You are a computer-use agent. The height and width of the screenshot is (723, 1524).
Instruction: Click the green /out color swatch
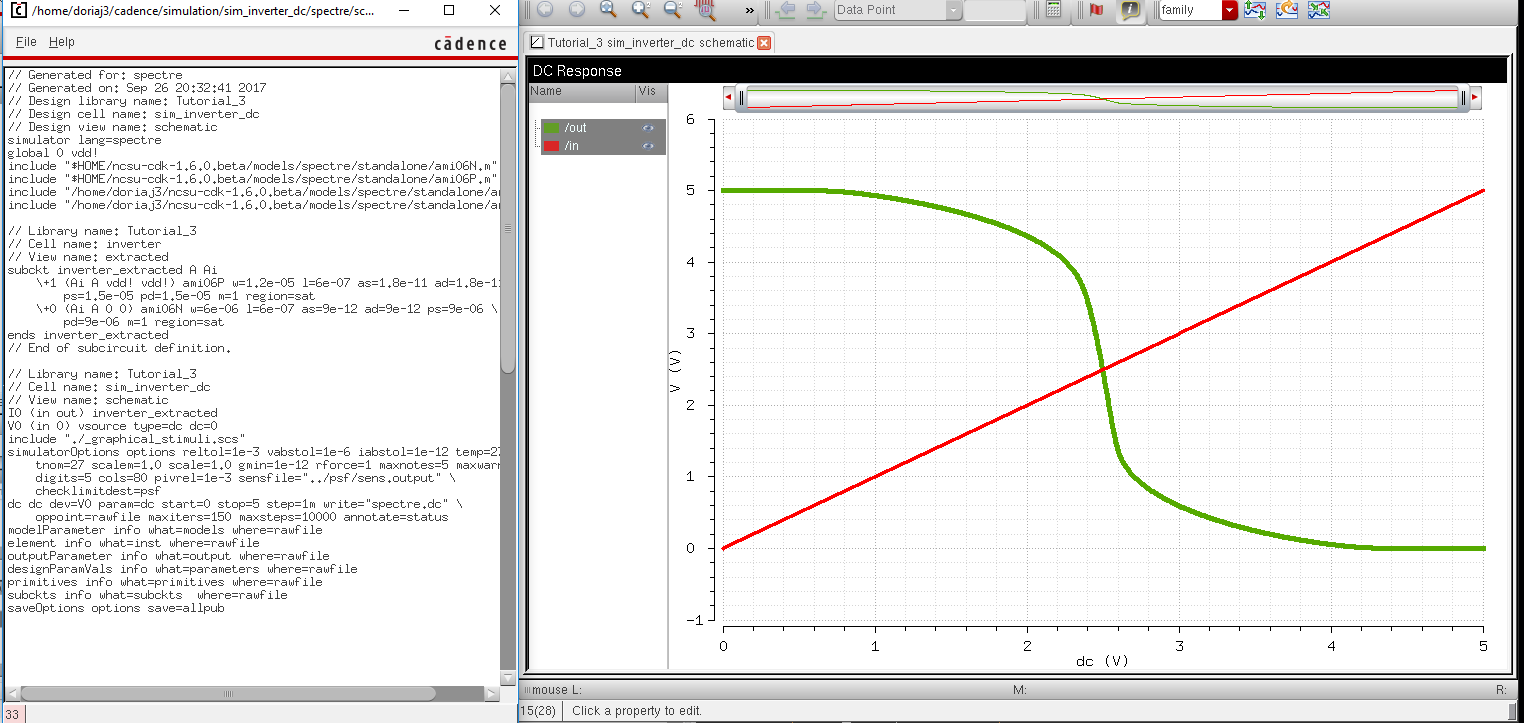click(551, 128)
